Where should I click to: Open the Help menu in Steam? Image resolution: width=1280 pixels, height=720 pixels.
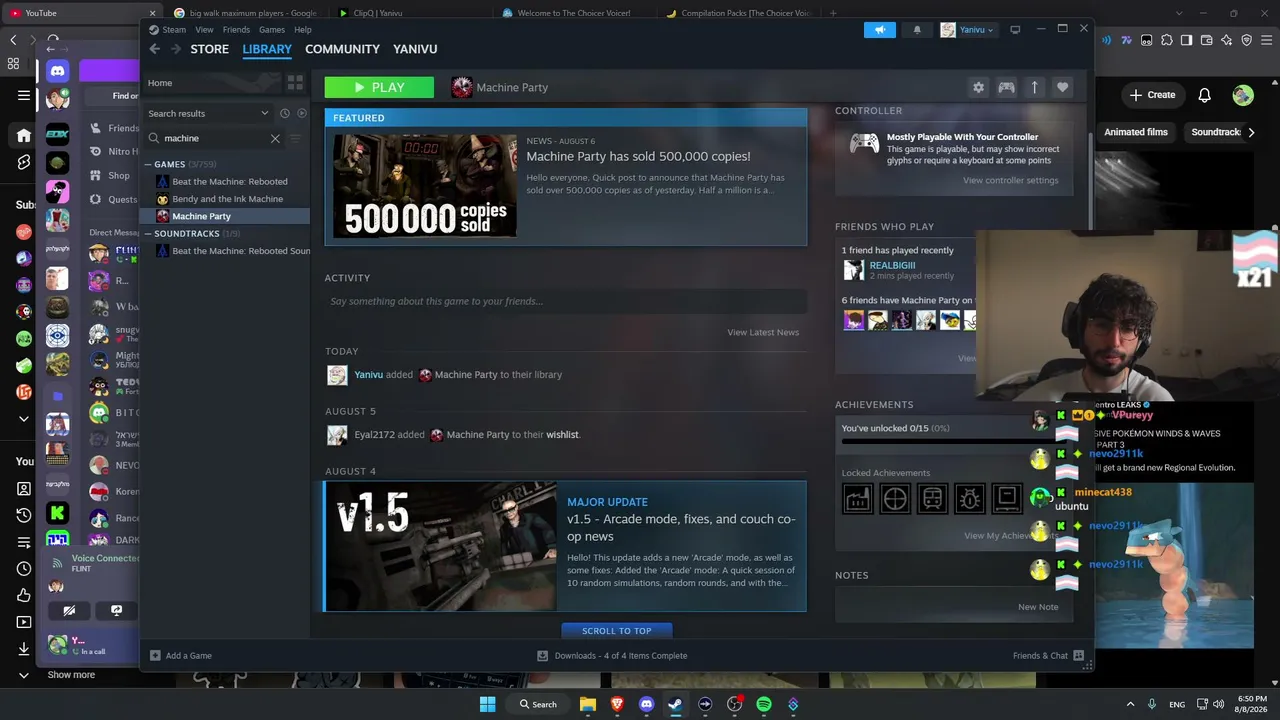coord(303,30)
